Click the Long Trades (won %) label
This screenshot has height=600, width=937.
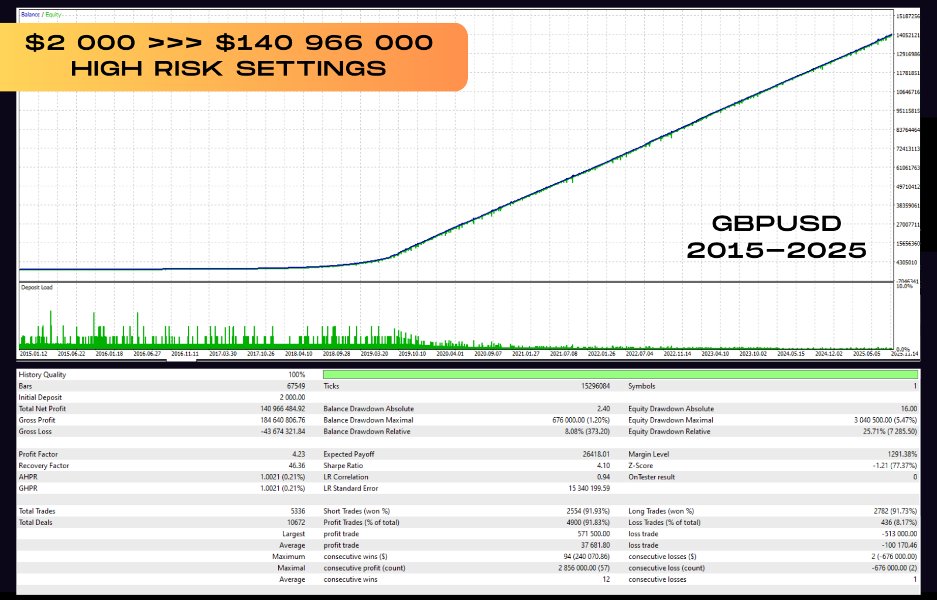[x=663, y=511]
